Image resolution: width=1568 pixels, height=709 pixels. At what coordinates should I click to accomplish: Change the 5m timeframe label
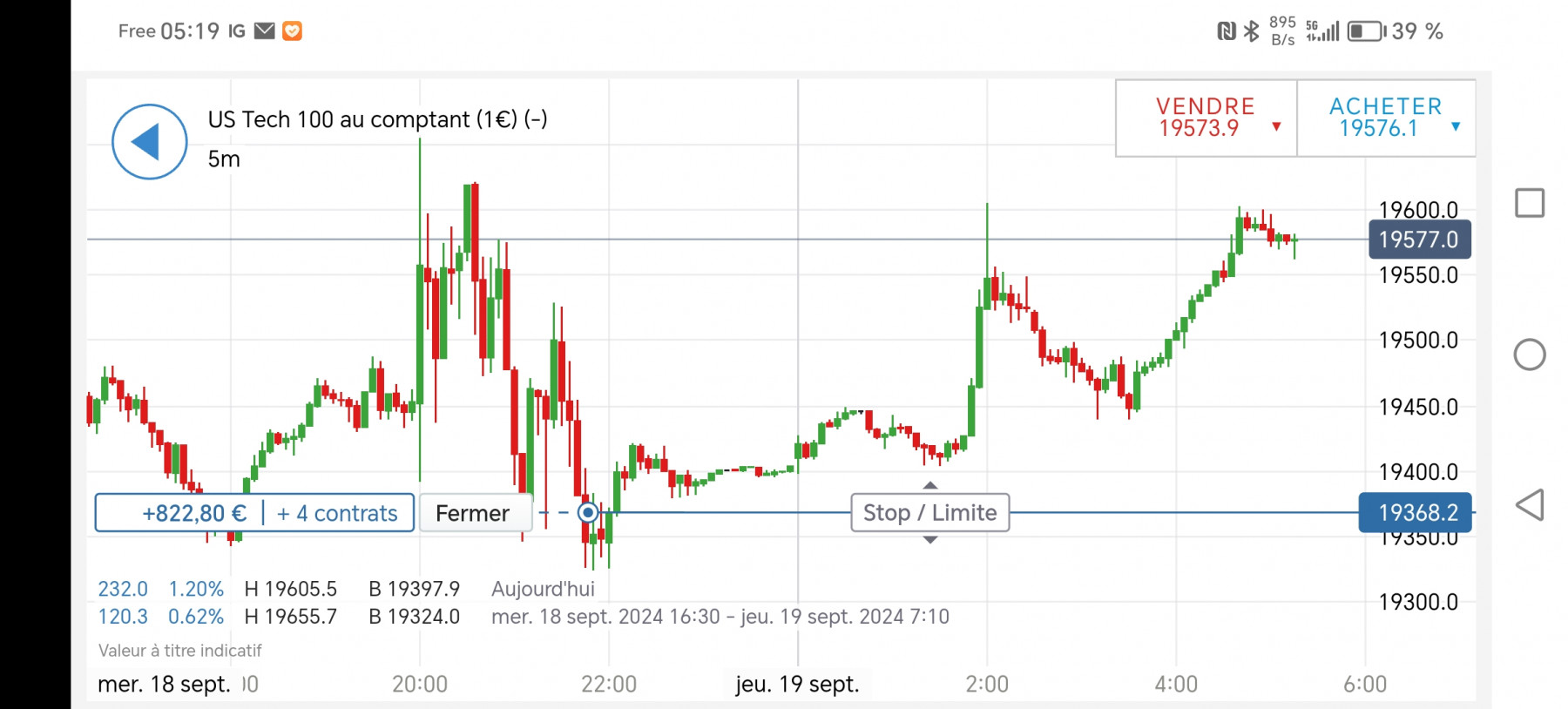224,159
